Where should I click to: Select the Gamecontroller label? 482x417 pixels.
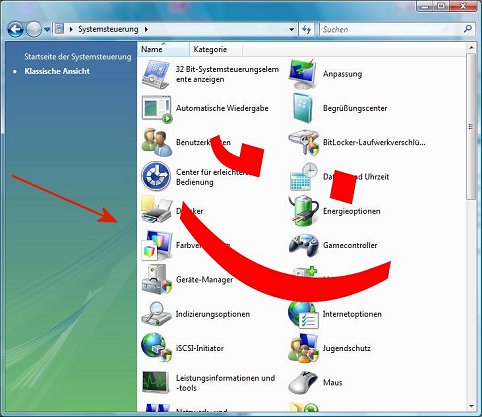pyautogui.click(x=350, y=245)
